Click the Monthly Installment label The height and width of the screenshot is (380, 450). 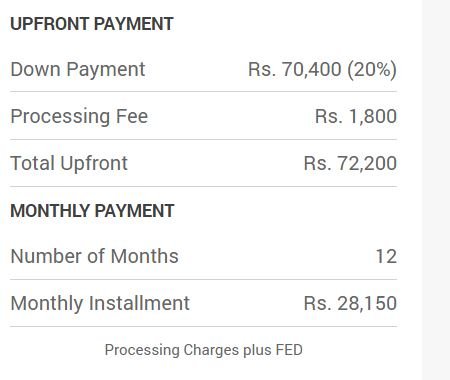tap(100, 303)
